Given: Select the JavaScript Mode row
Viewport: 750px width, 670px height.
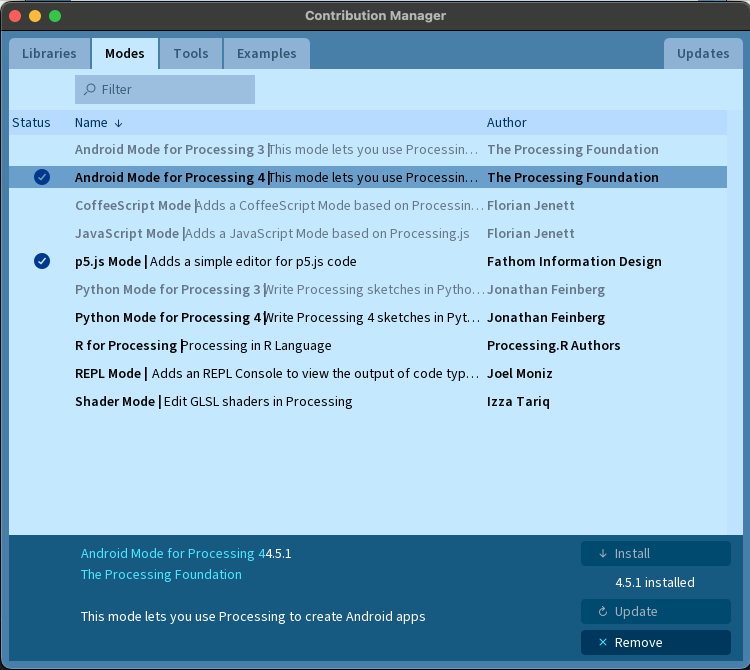Looking at the screenshot, I should point(368,233).
